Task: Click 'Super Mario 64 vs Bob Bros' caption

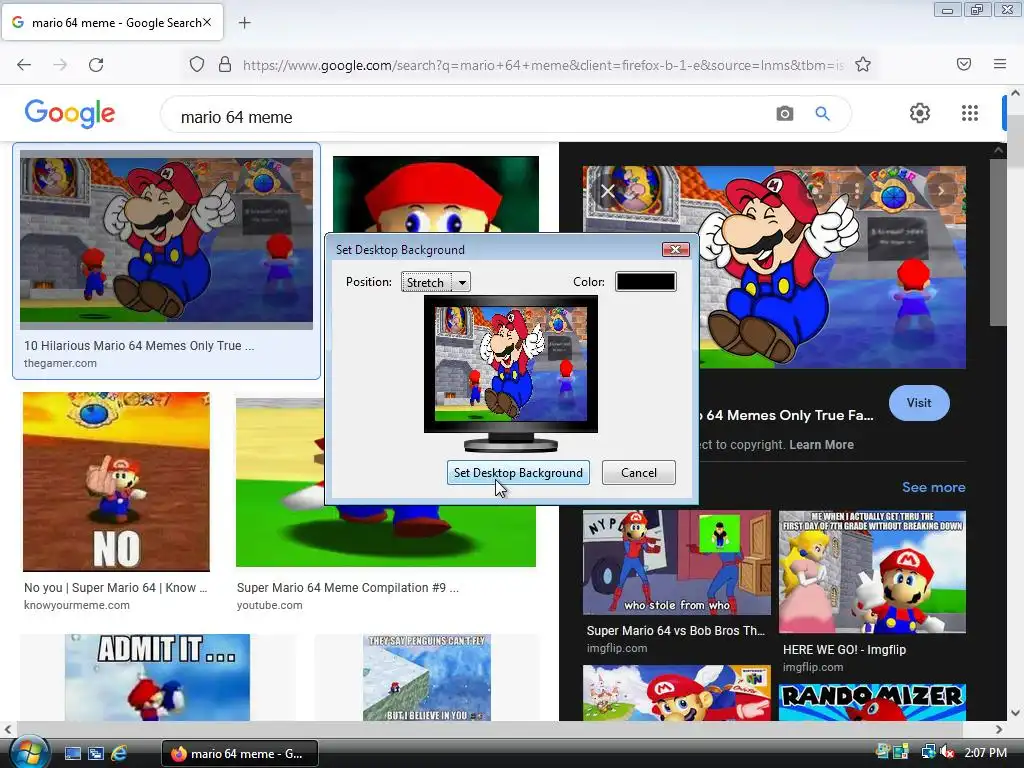Action: pos(675,631)
